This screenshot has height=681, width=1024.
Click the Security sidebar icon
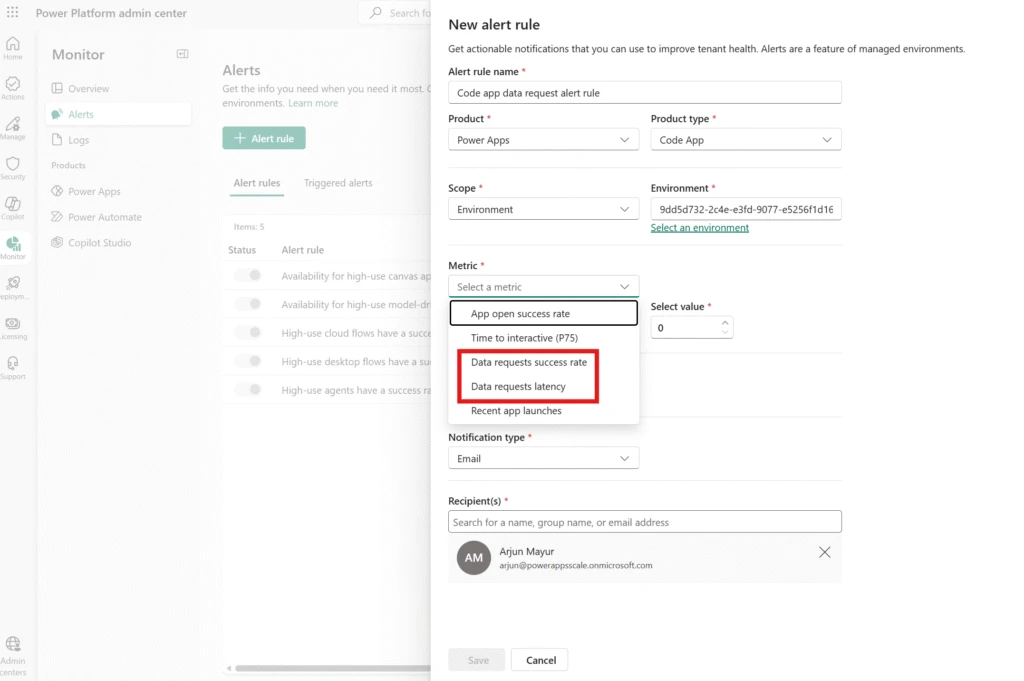coord(13,166)
